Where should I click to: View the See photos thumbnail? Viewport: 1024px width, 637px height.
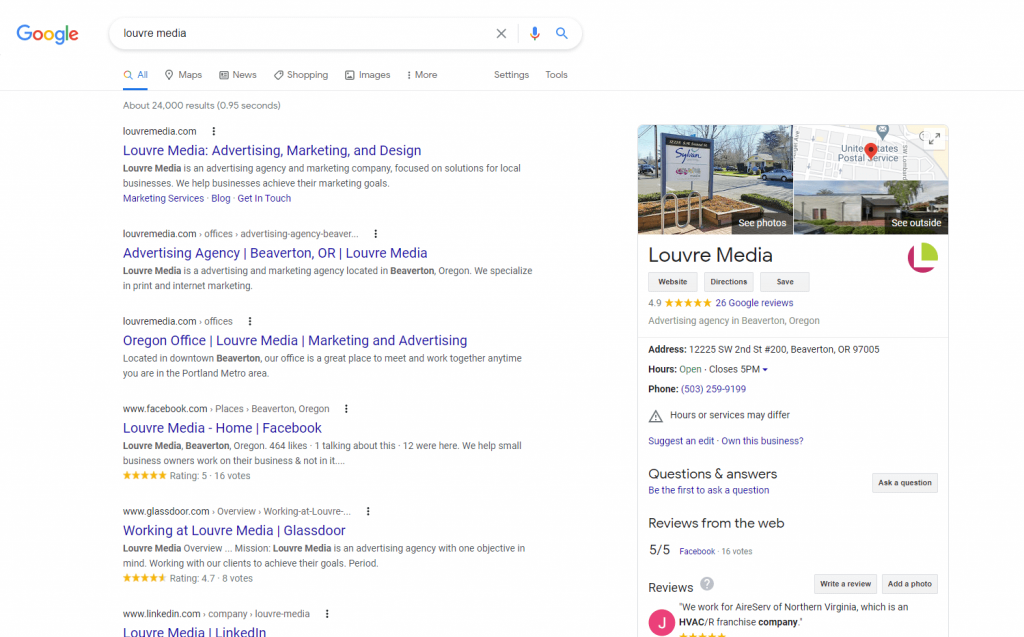715,180
